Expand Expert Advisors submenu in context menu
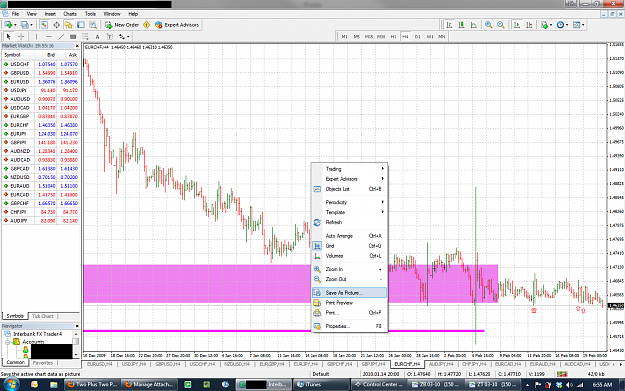The width and height of the screenshot is (625, 391). [349, 179]
